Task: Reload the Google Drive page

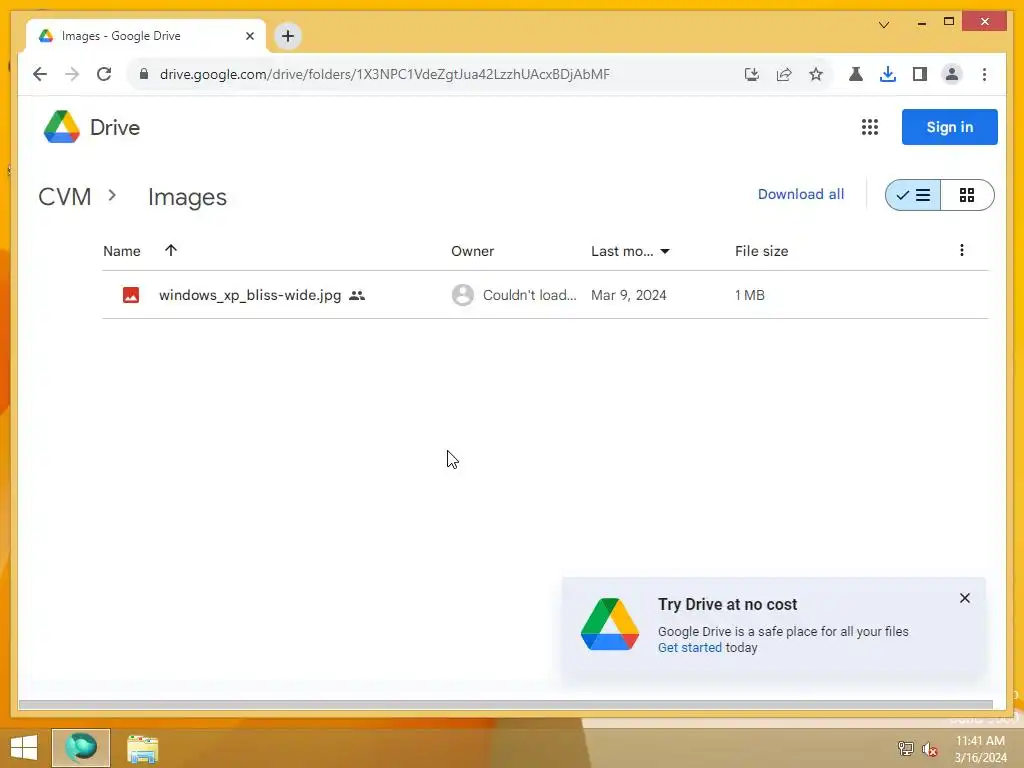Action: (104, 74)
